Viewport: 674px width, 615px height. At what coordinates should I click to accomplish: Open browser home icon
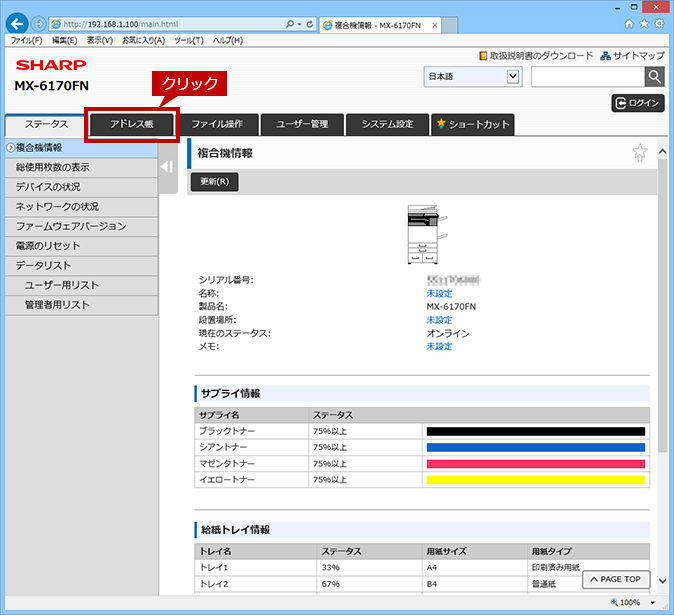click(629, 24)
